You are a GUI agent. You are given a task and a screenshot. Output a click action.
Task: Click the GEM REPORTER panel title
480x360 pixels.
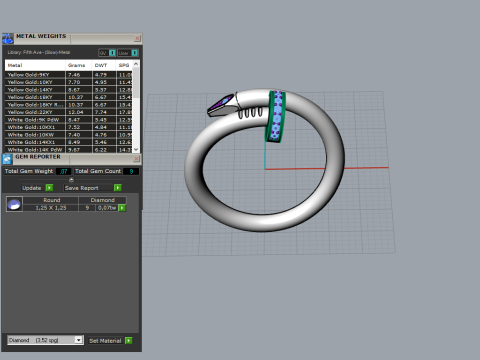38,157
